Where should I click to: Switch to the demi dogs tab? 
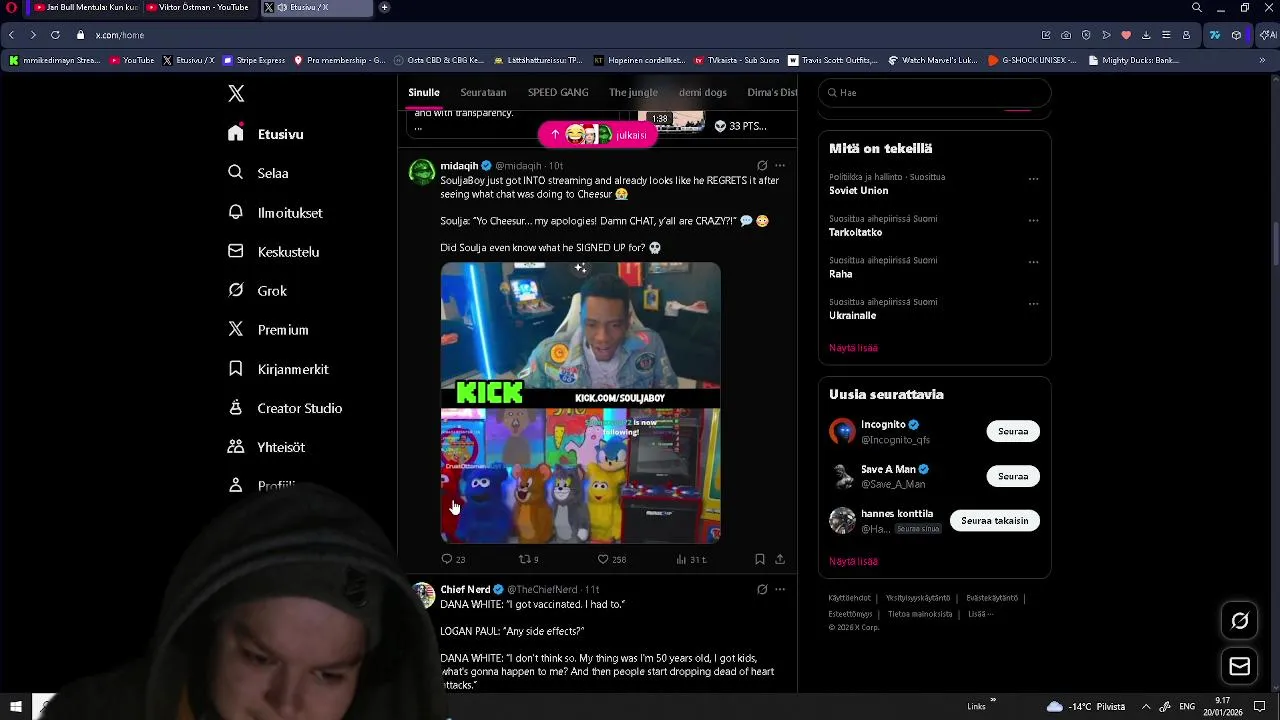coord(703,92)
